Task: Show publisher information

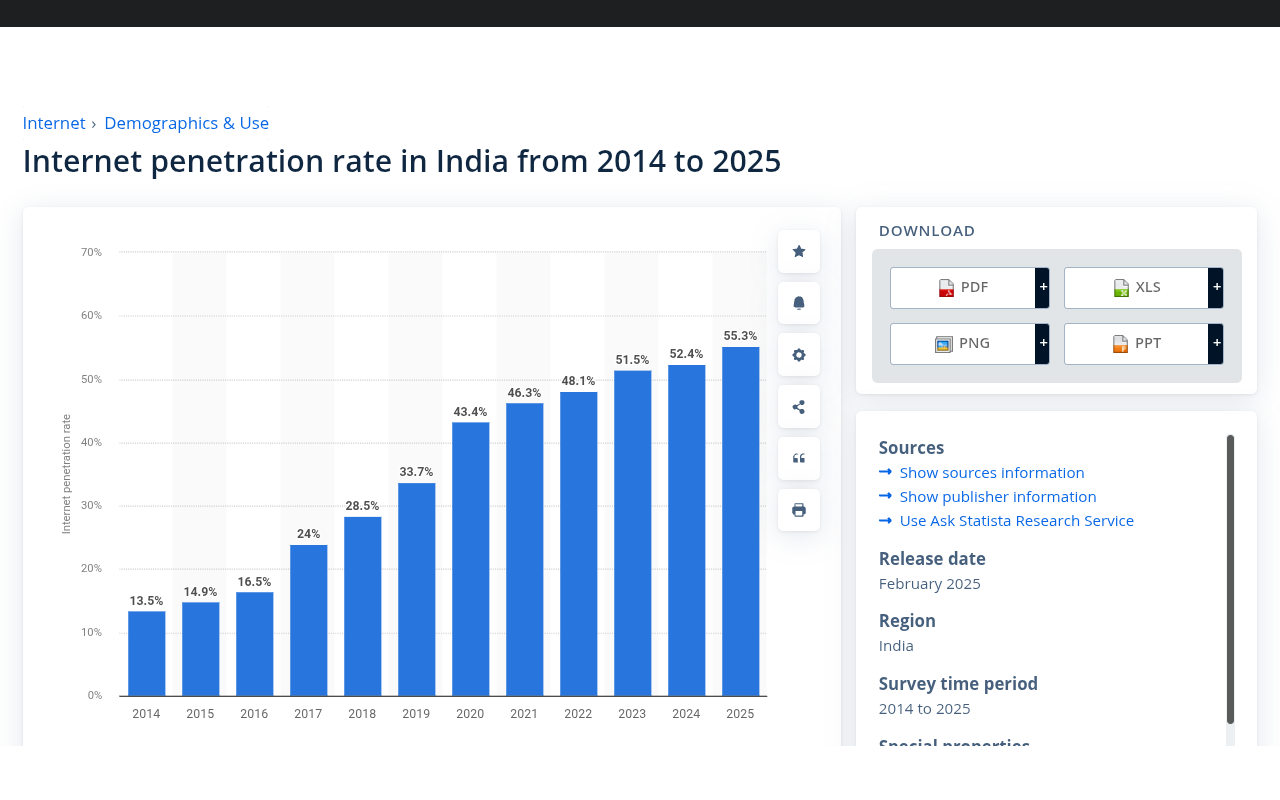Action: 998,496
